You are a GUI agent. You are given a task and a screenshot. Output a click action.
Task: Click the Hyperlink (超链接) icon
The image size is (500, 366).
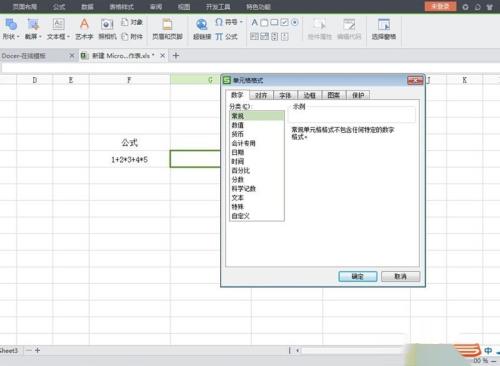(201, 24)
